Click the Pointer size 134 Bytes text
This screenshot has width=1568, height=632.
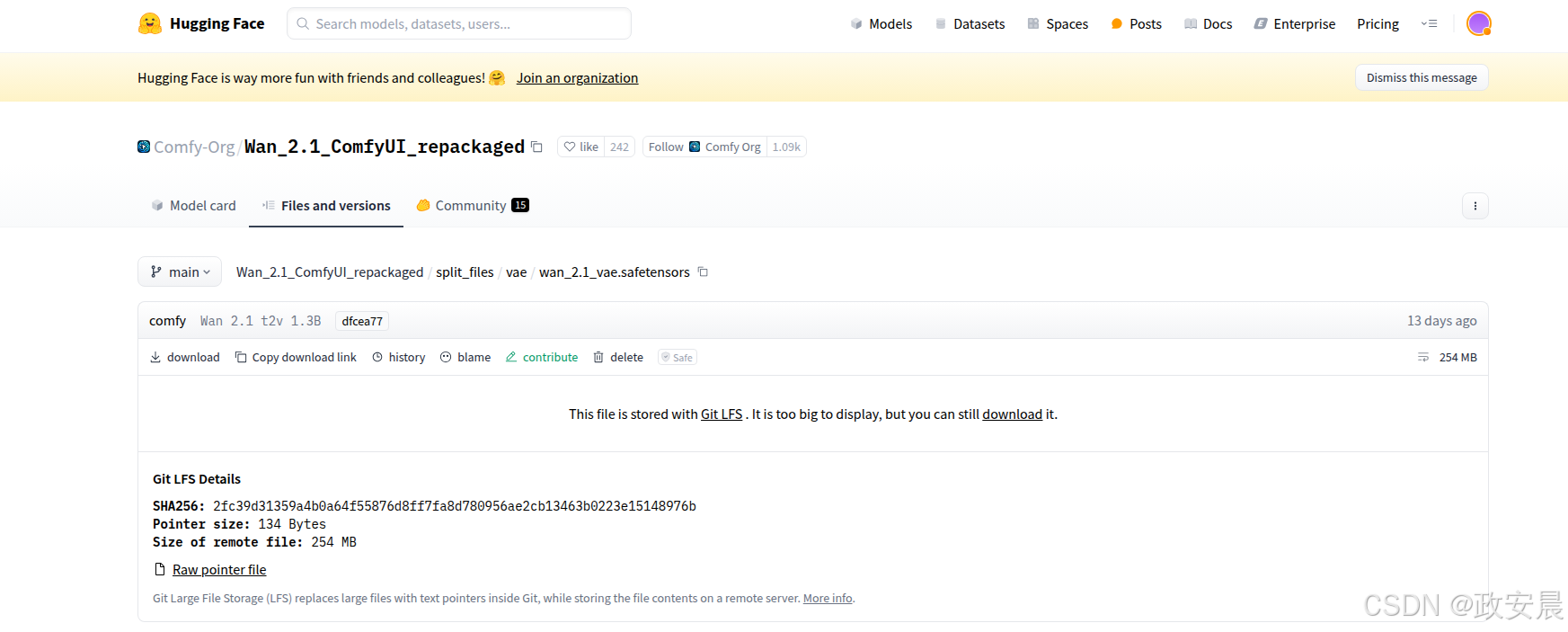point(239,524)
